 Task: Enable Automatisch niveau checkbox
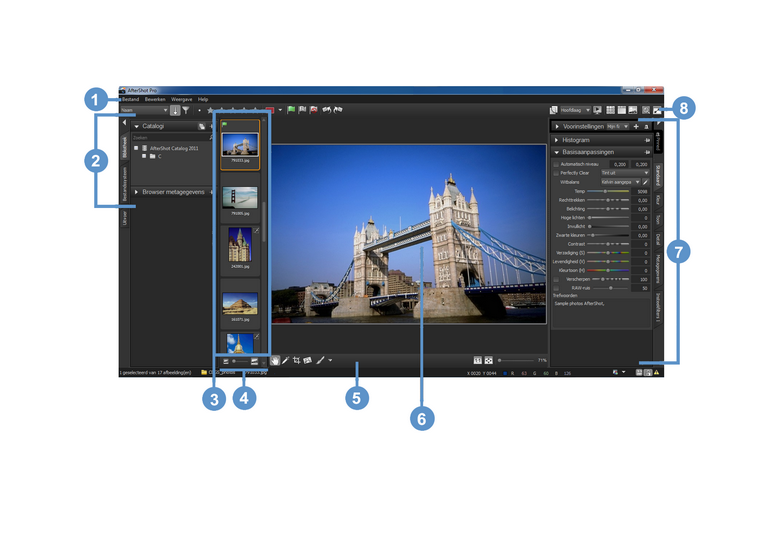(x=555, y=163)
